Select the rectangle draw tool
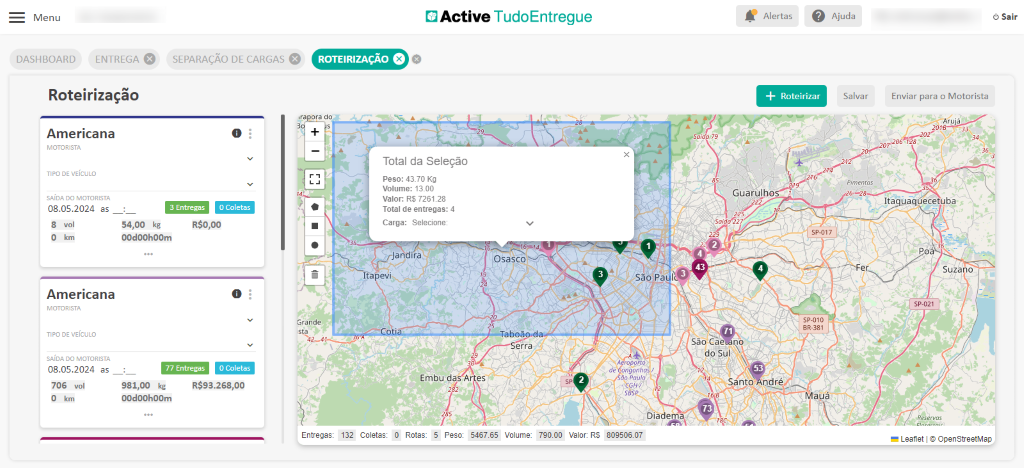Screen dimensions: 1024x468 pos(315,226)
